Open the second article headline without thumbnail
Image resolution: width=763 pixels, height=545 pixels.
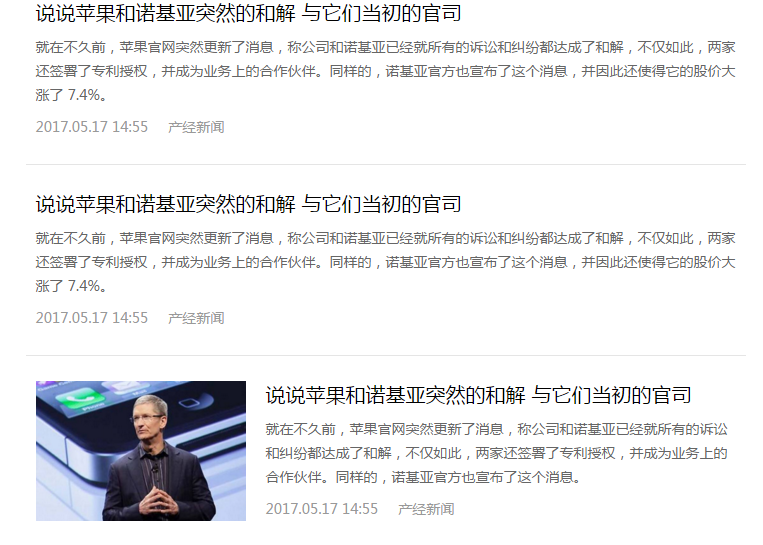click(248, 204)
